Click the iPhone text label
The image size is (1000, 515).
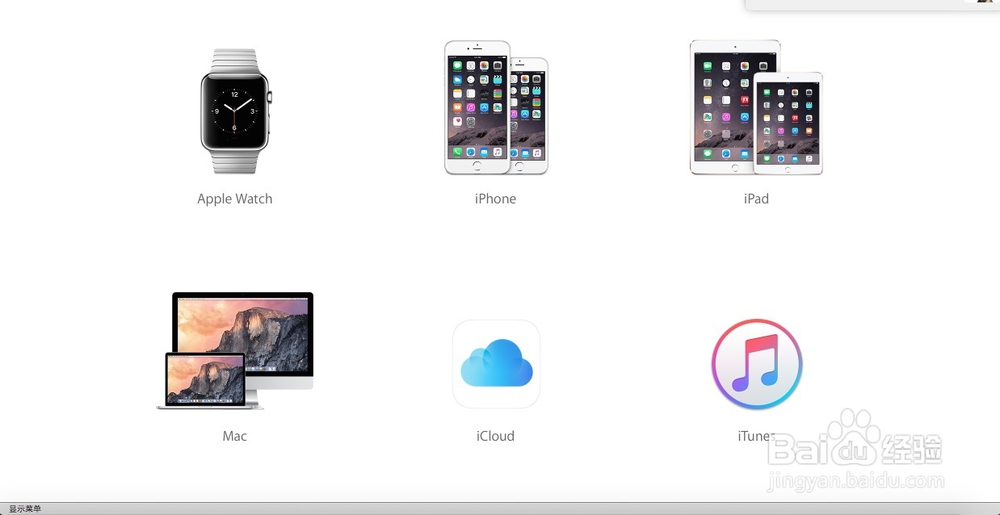(496, 199)
